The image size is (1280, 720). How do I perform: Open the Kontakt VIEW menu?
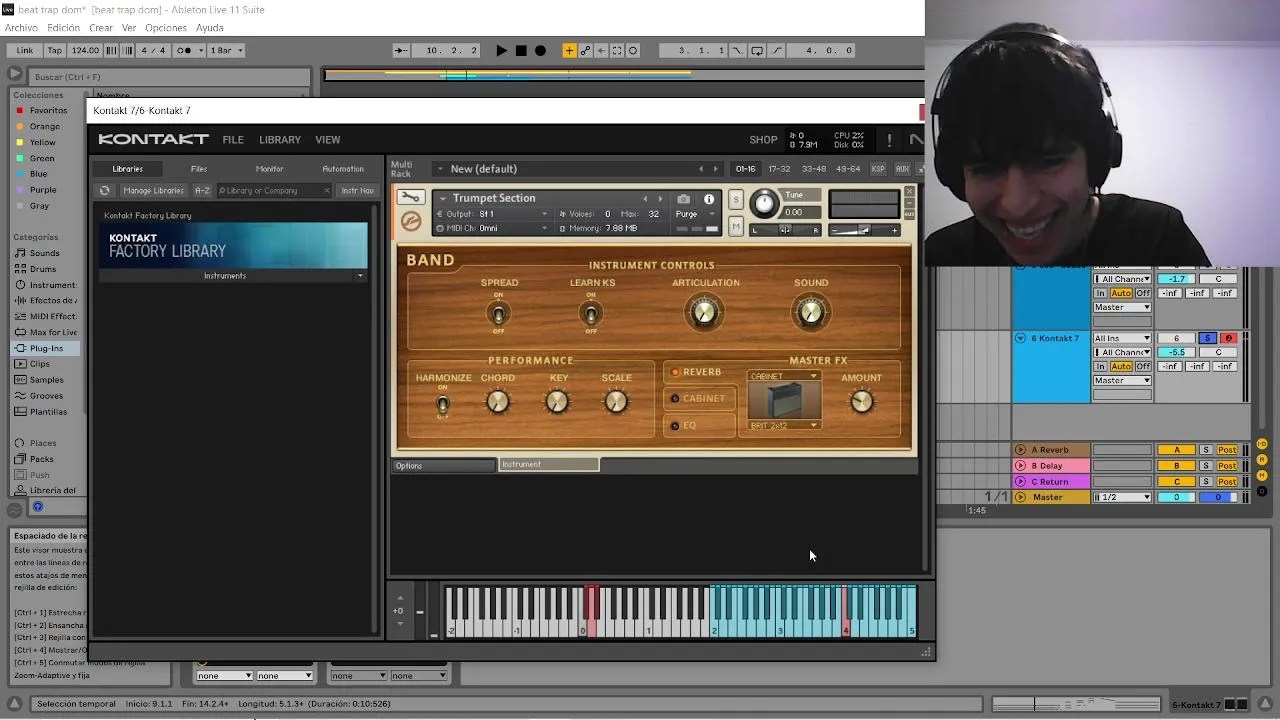click(328, 140)
